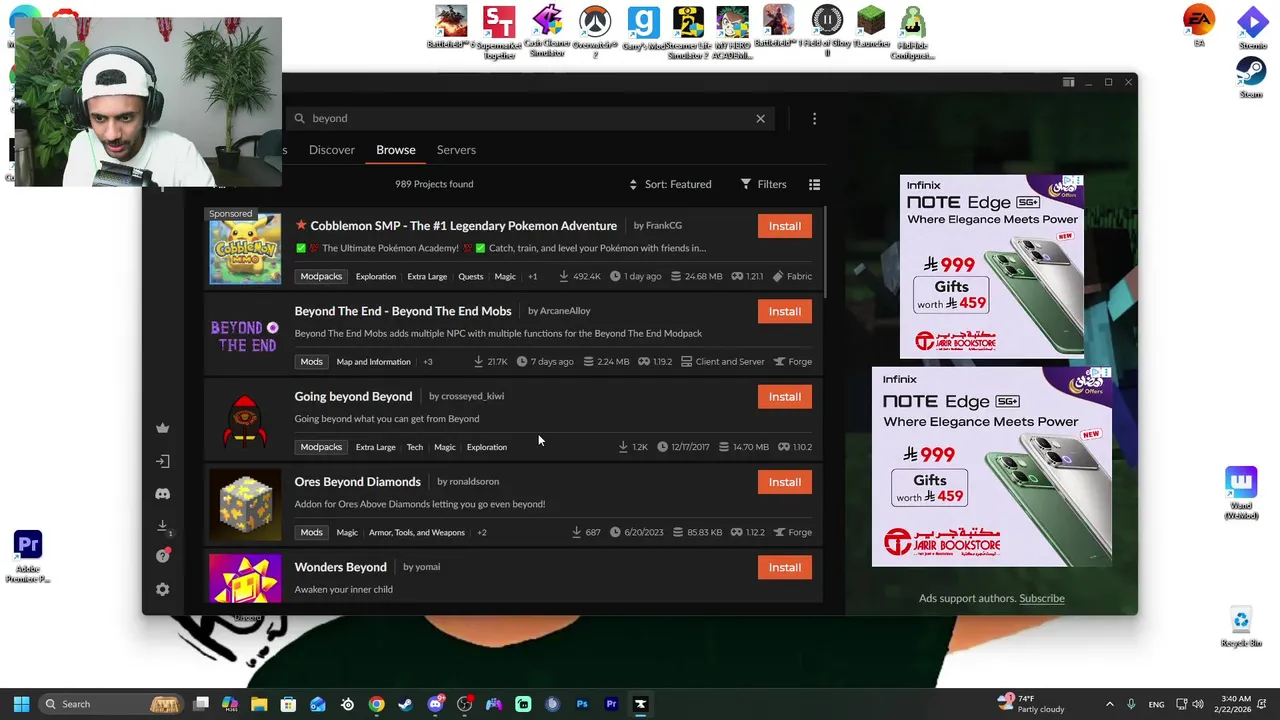This screenshot has width=1280, height=720.
Task: Open the Adobe Premiere Pro desktop shortcut
Action: tap(28, 556)
